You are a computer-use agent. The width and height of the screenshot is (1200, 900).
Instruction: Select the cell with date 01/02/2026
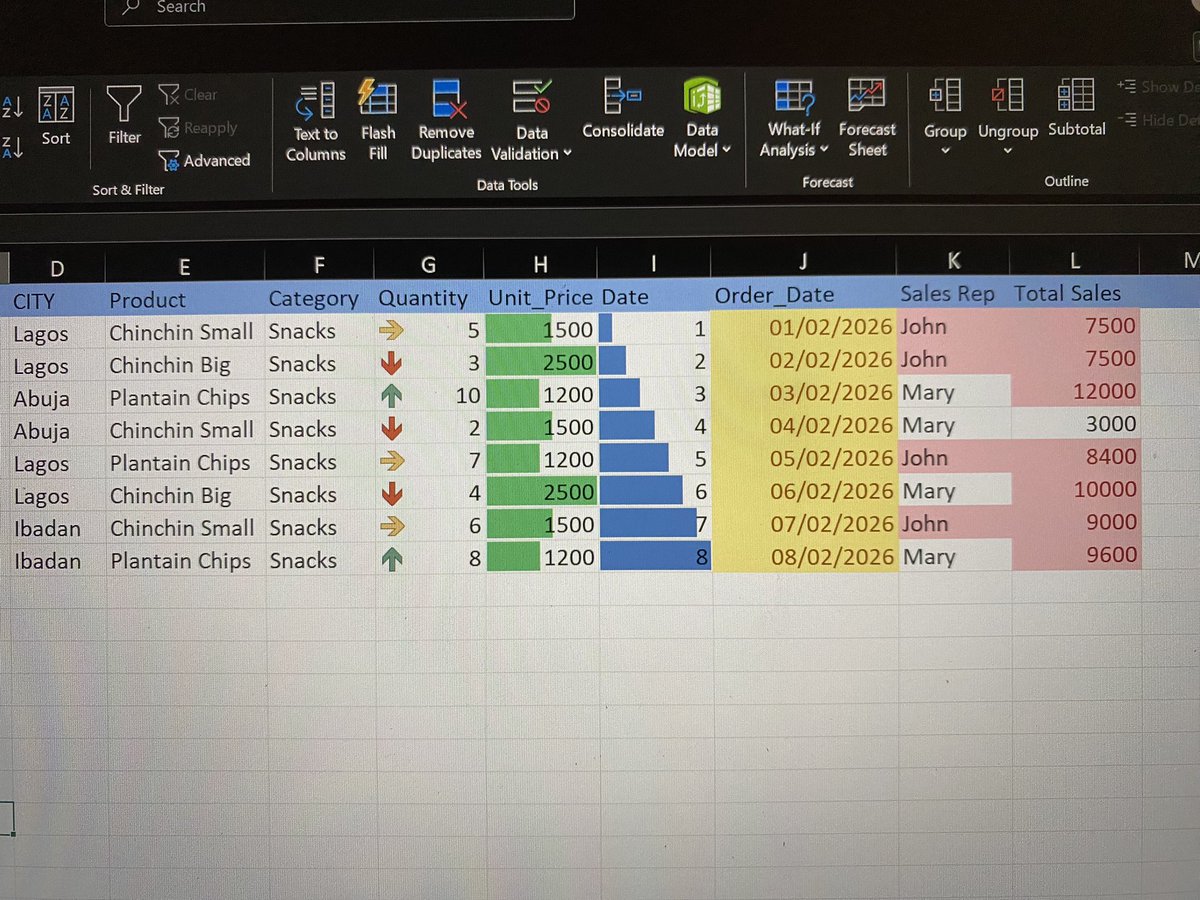coord(804,327)
